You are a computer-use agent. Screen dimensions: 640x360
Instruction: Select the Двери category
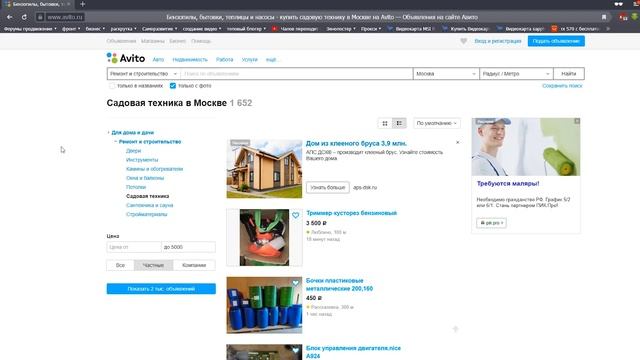(133, 151)
